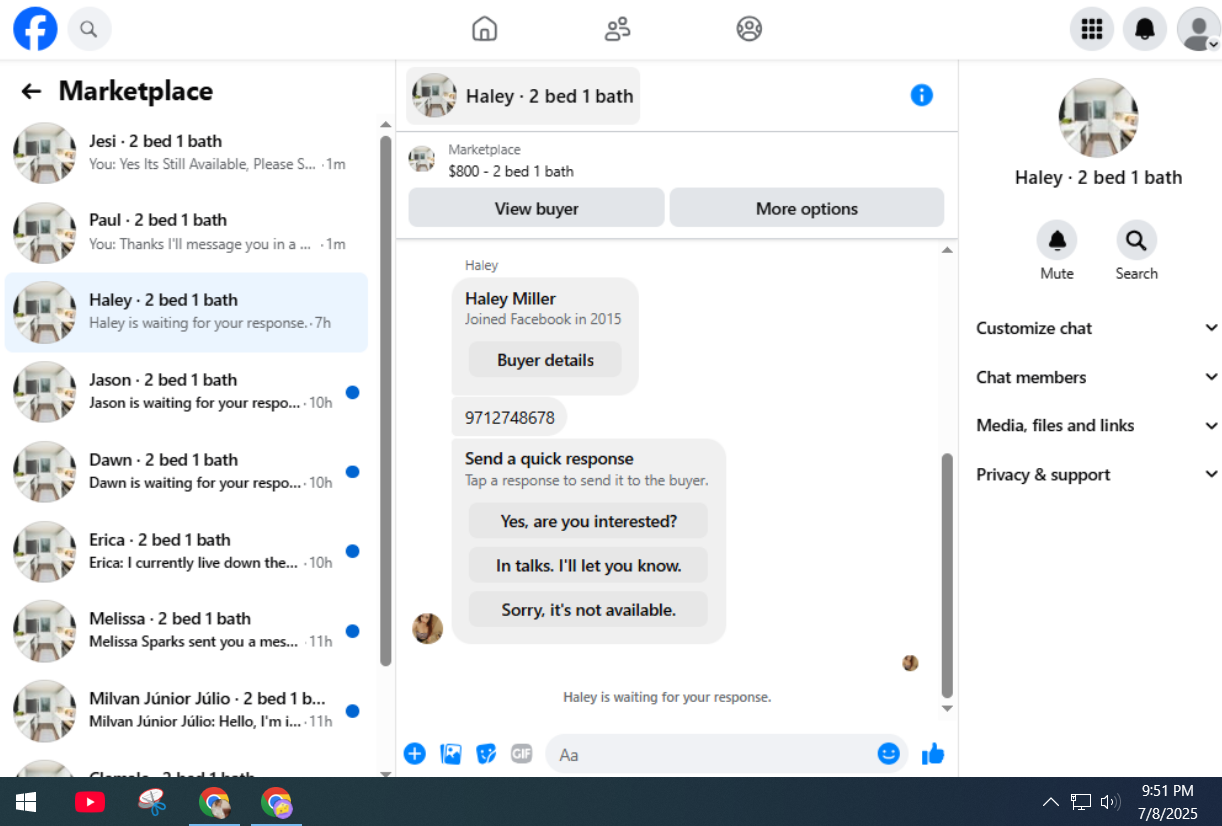
Task: Switch to the first Chrome taskbar window
Action: pyautogui.click(x=214, y=802)
